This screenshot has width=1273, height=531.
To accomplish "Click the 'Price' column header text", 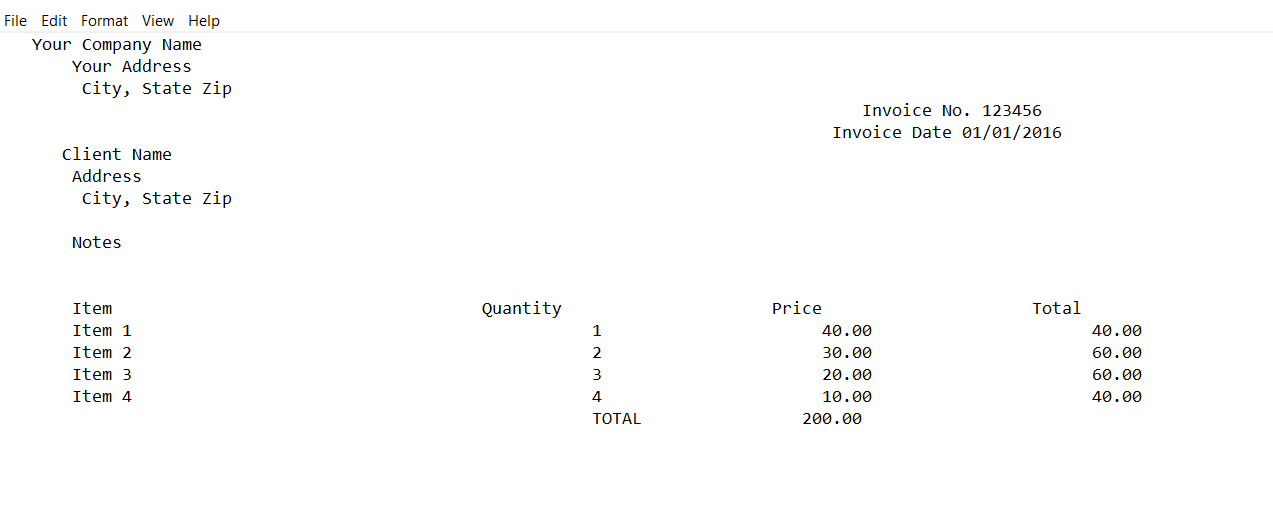I will [x=797, y=309].
